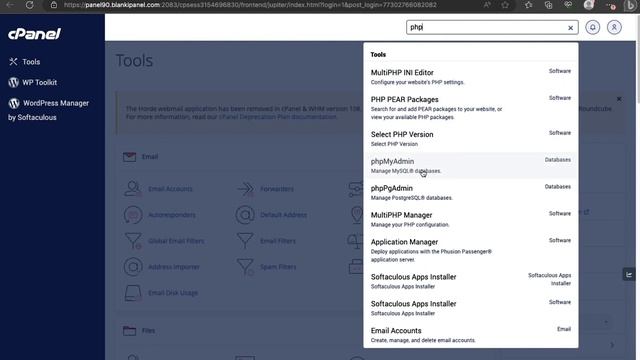Click Default Address label

[283, 215]
